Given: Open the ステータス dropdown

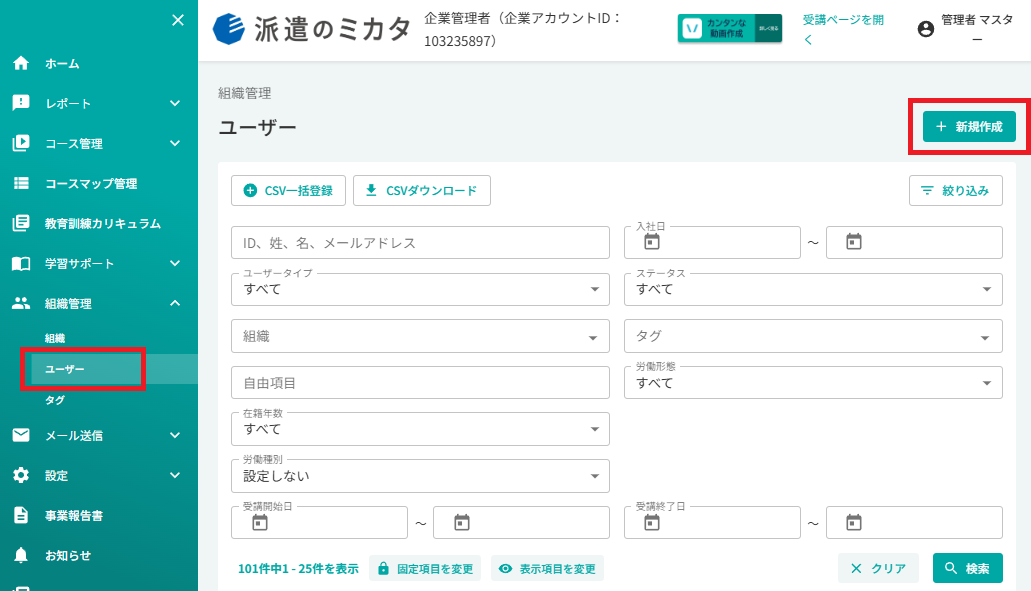Looking at the screenshot, I should coord(813,289).
